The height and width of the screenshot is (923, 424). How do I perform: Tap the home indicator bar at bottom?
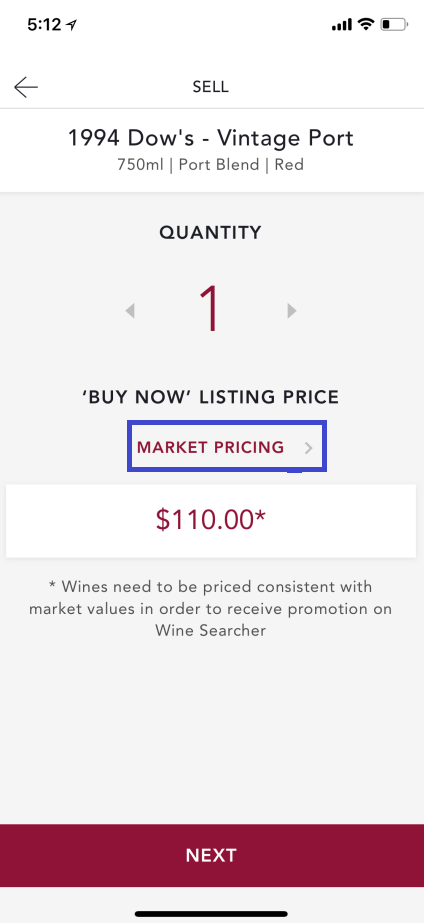point(211,914)
